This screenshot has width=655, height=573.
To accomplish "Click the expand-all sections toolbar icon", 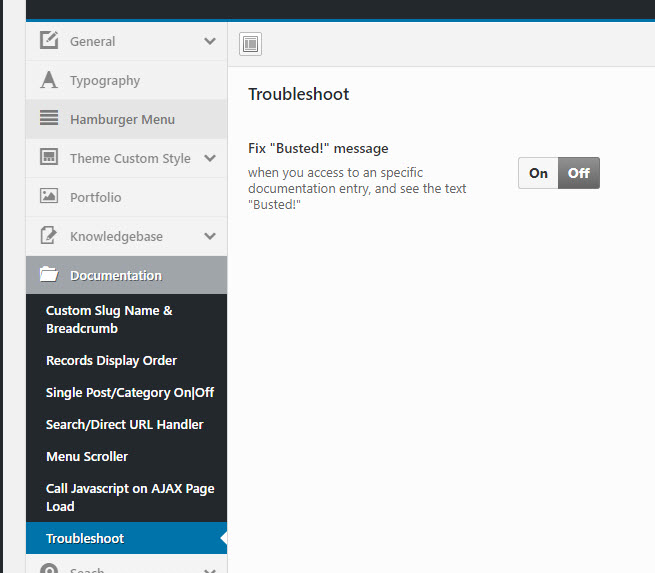I will pos(251,43).
